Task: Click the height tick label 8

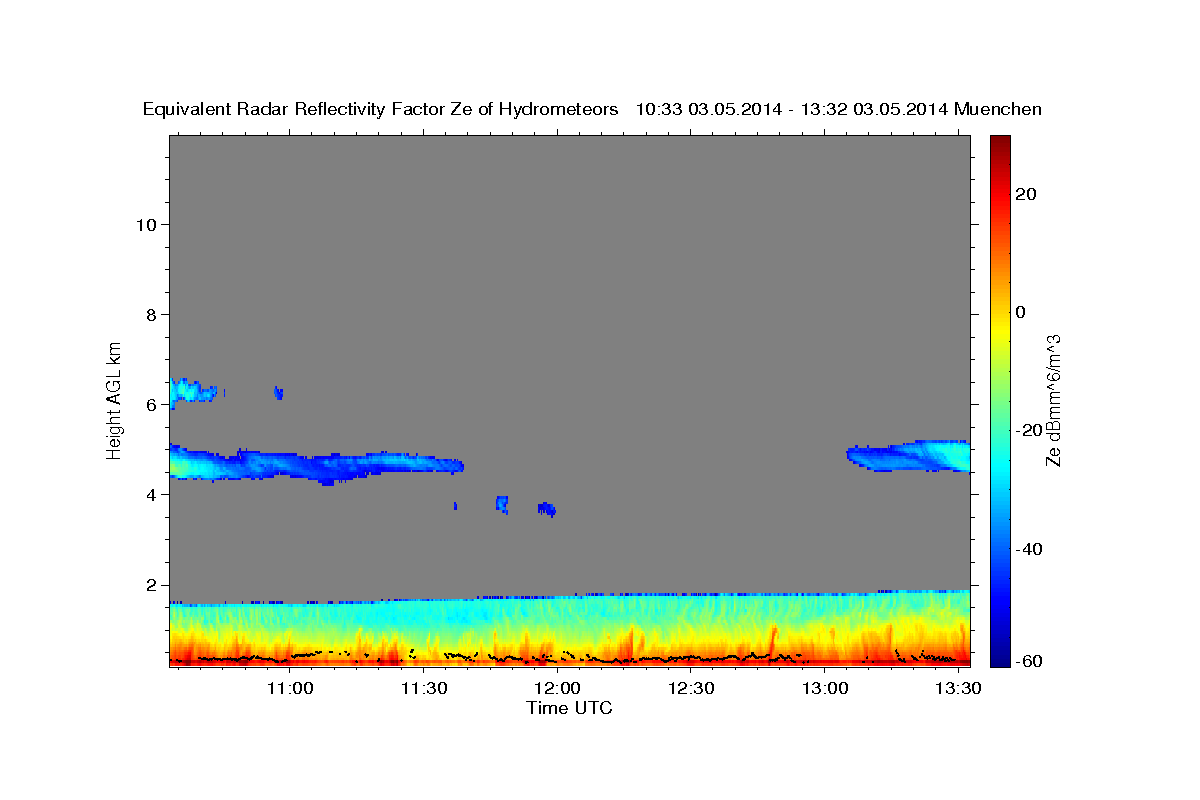Action: click(152, 314)
